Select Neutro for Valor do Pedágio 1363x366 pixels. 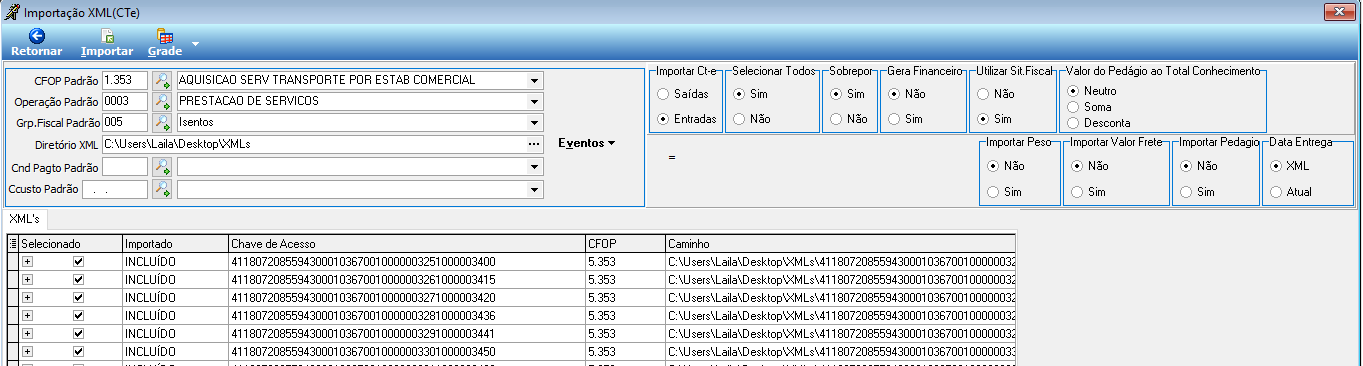pos(1073,90)
